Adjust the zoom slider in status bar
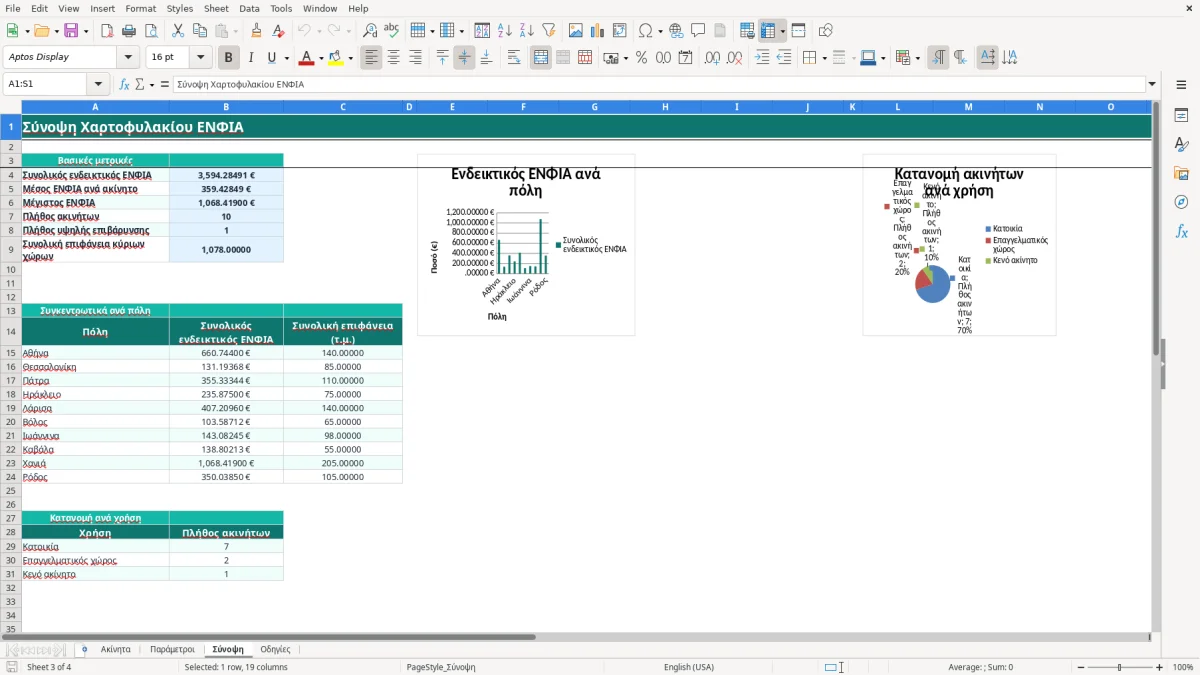The width and height of the screenshot is (1200, 675). tap(1119, 667)
